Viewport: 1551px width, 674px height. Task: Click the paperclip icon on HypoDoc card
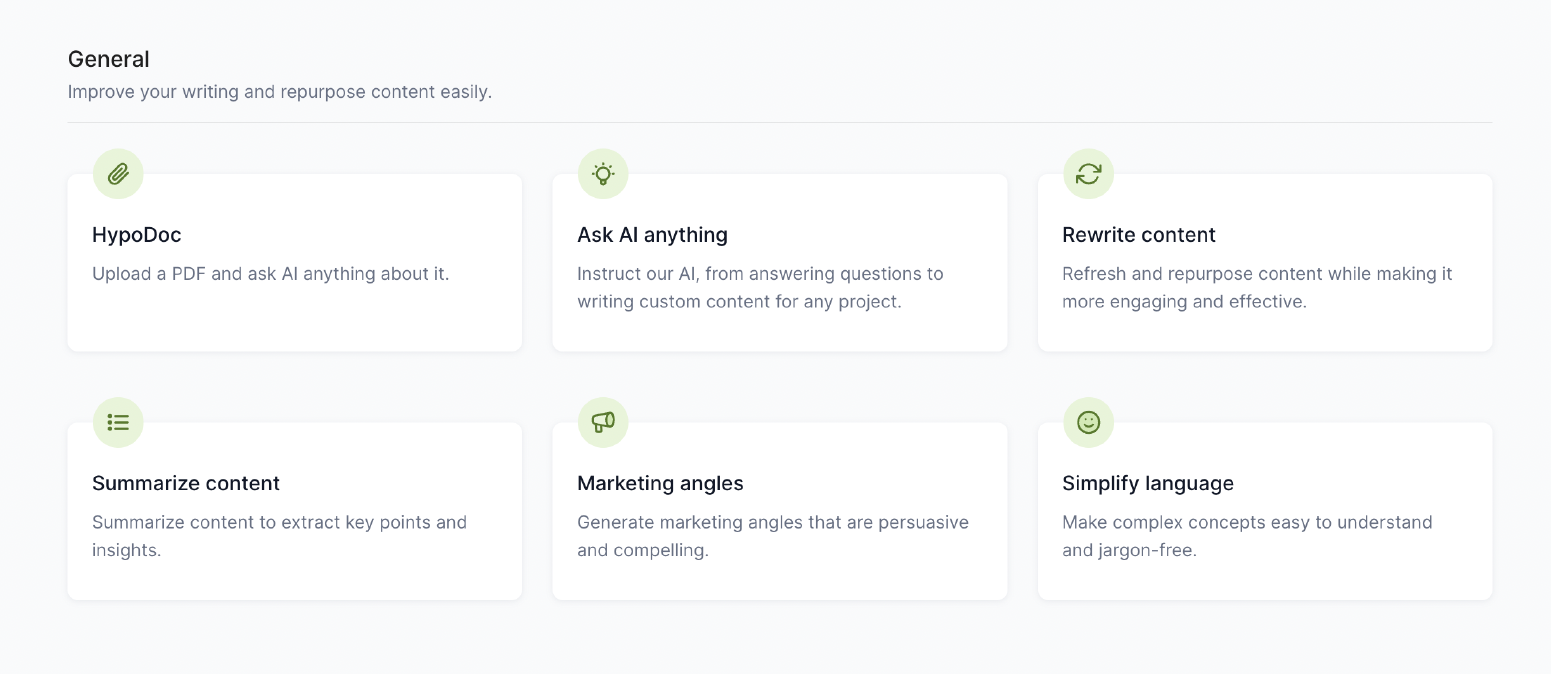click(118, 174)
